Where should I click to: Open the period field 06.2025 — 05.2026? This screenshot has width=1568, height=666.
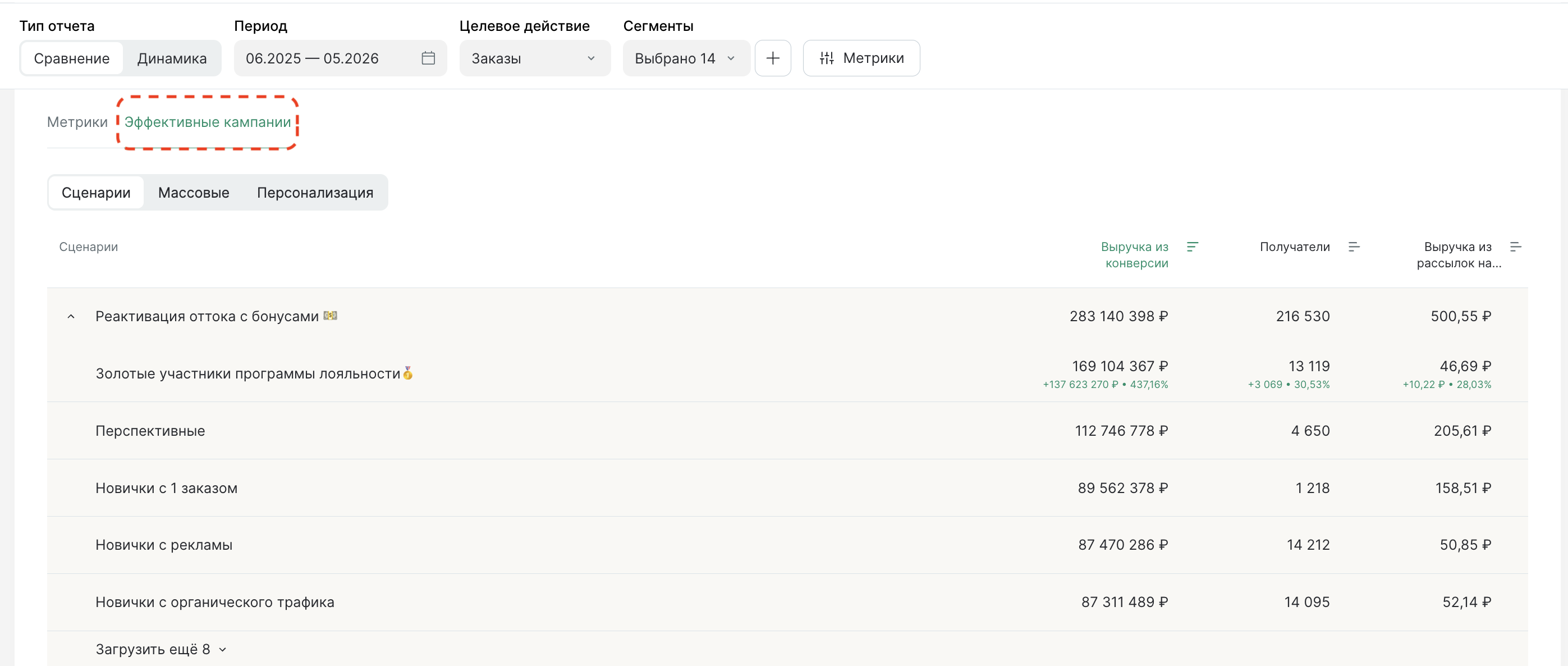tap(340, 58)
